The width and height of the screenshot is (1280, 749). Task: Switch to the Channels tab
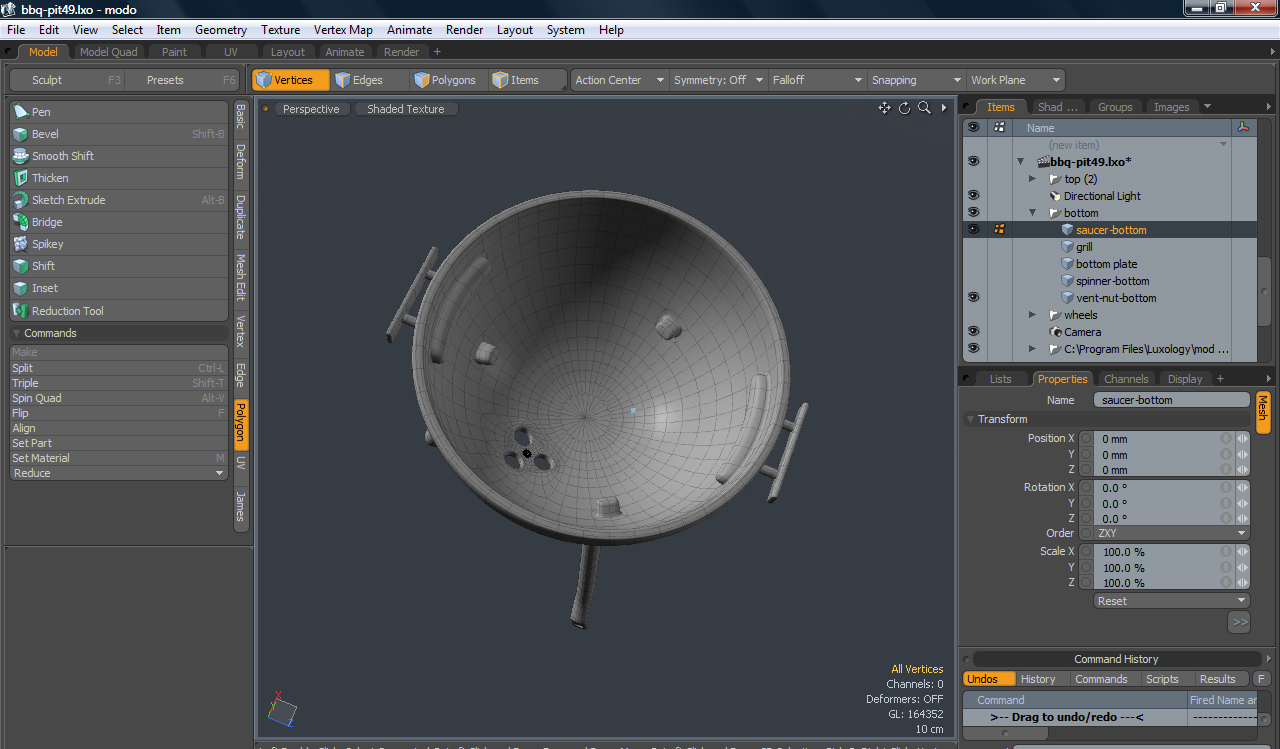tap(1126, 379)
